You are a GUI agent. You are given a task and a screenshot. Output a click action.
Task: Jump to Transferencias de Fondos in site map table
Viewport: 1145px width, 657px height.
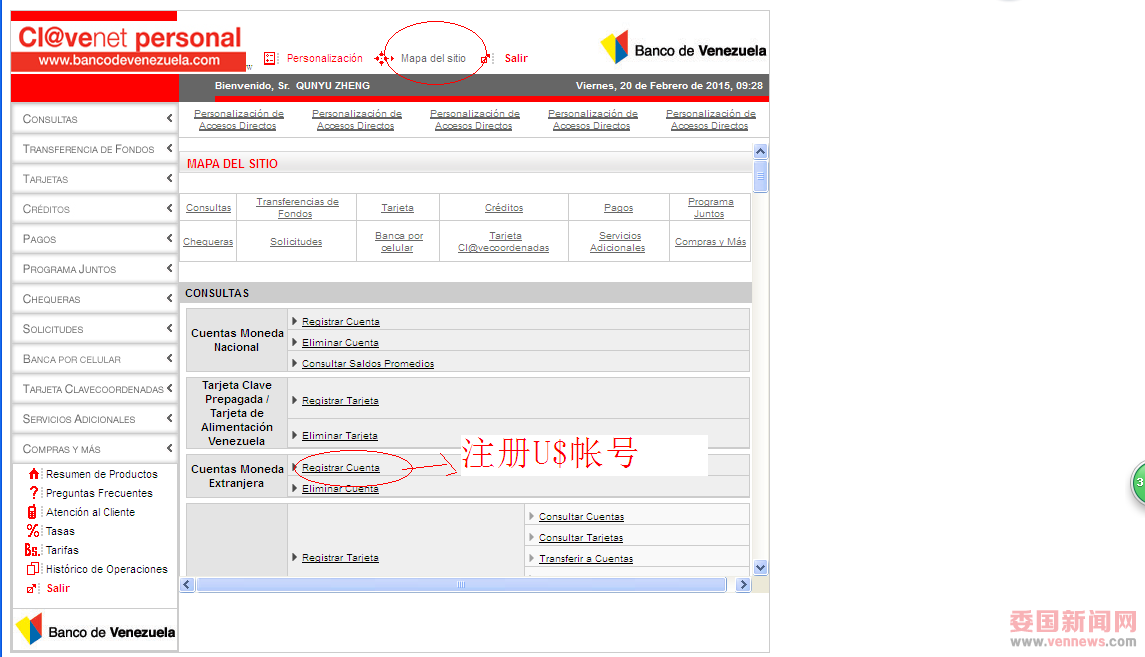pos(296,208)
